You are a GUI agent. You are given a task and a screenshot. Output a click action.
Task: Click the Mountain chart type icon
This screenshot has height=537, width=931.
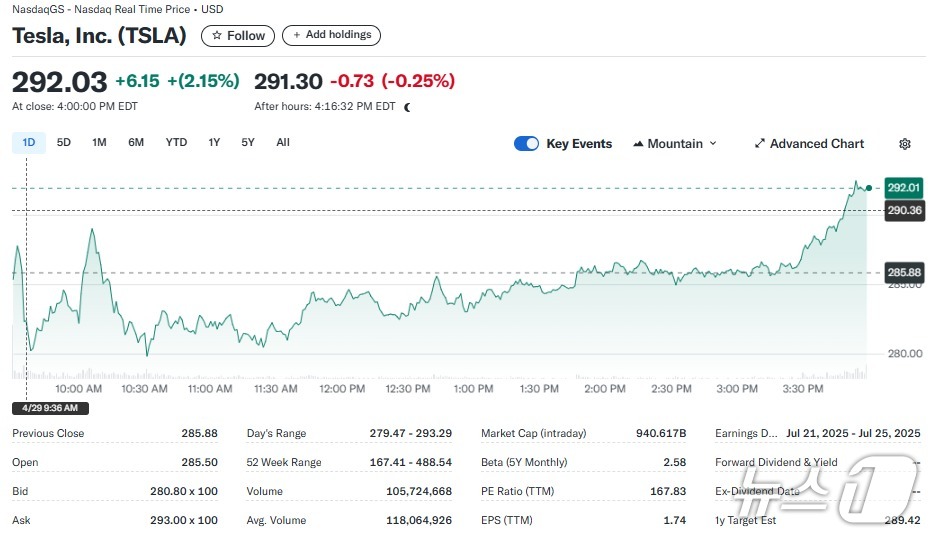[638, 144]
